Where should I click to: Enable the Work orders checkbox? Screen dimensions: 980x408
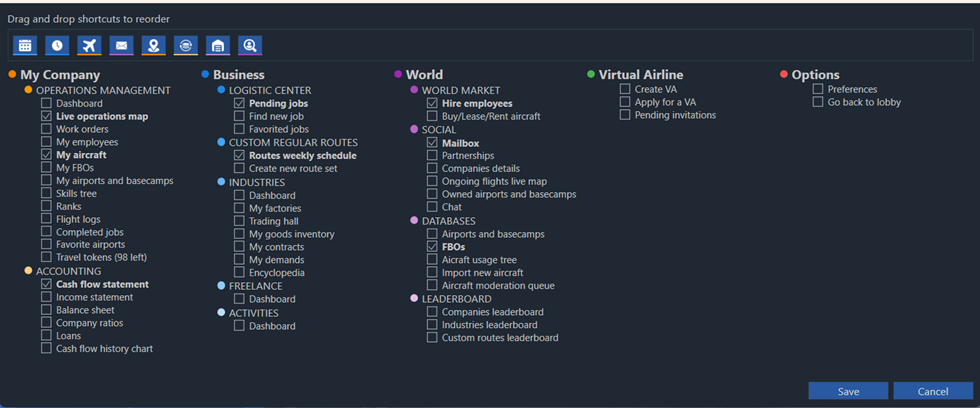tap(47, 129)
